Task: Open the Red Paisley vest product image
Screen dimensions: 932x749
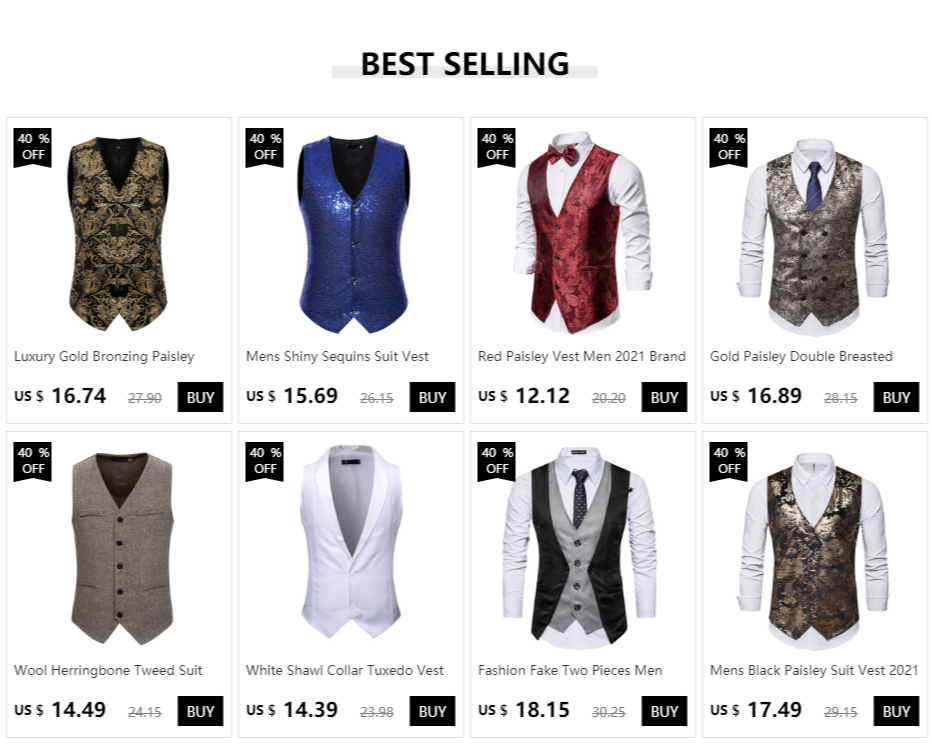Action: tap(582, 232)
